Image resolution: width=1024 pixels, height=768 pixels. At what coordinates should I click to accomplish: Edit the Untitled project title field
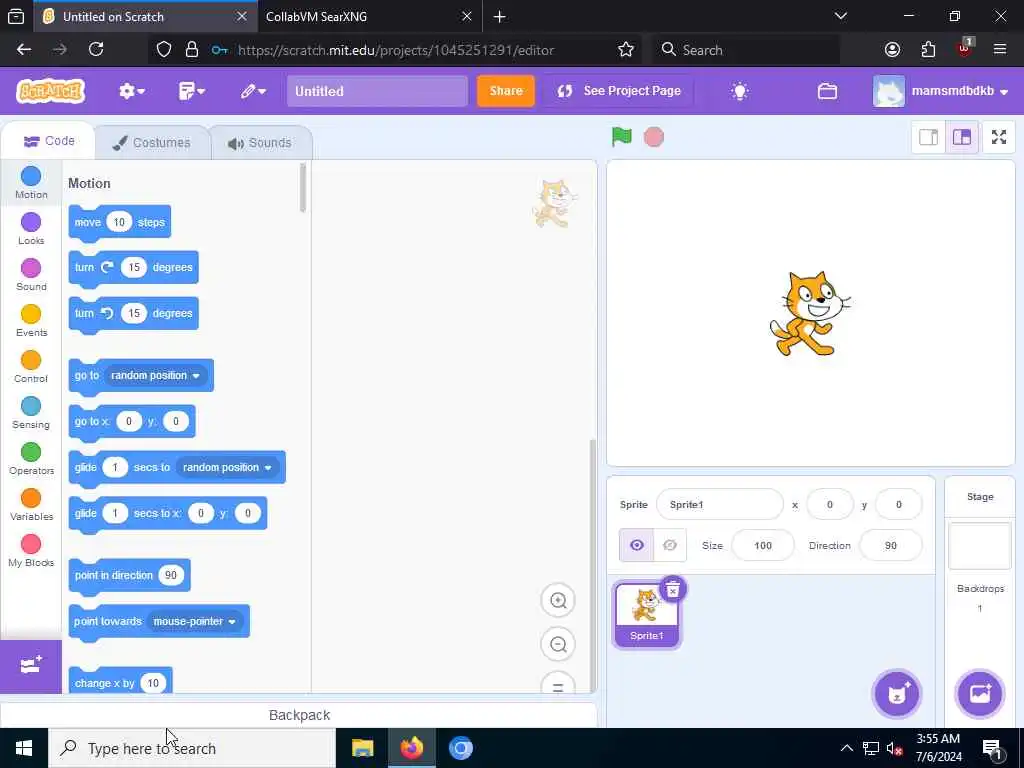coord(377,91)
